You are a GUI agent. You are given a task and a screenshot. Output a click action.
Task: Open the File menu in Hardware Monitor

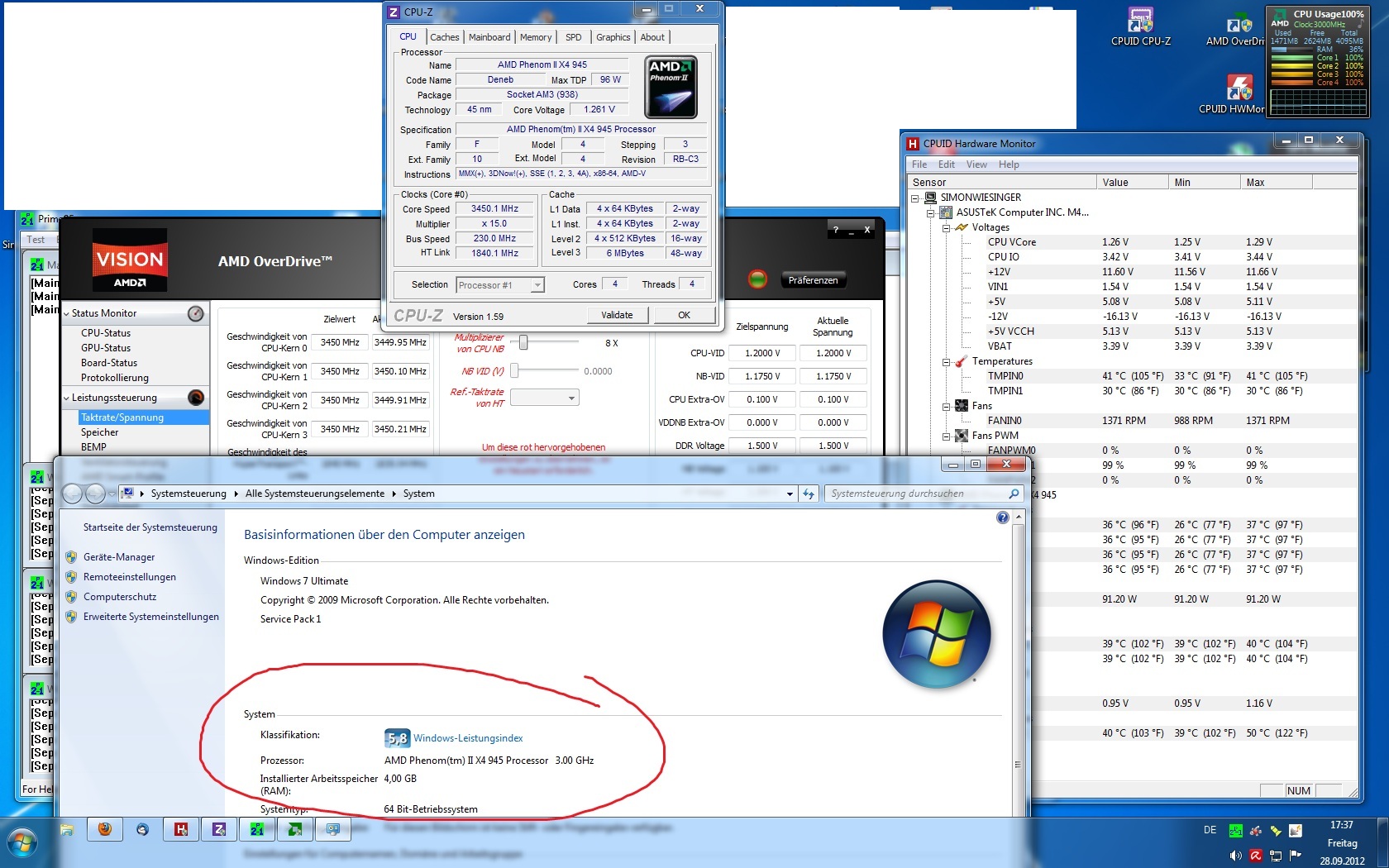coord(919,165)
